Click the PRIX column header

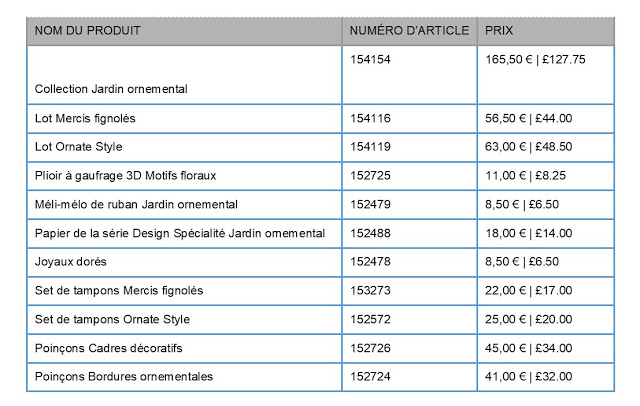point(499,31)
